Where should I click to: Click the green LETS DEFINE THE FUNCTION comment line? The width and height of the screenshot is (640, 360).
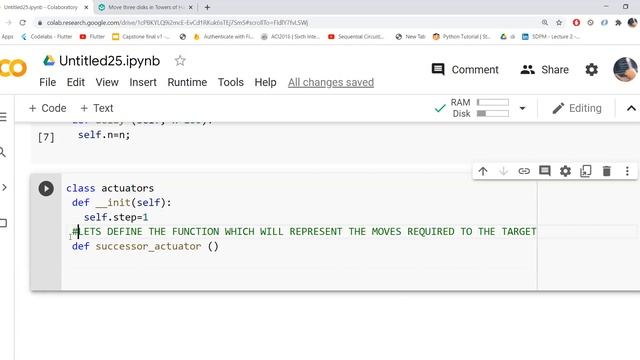(304, 232)
